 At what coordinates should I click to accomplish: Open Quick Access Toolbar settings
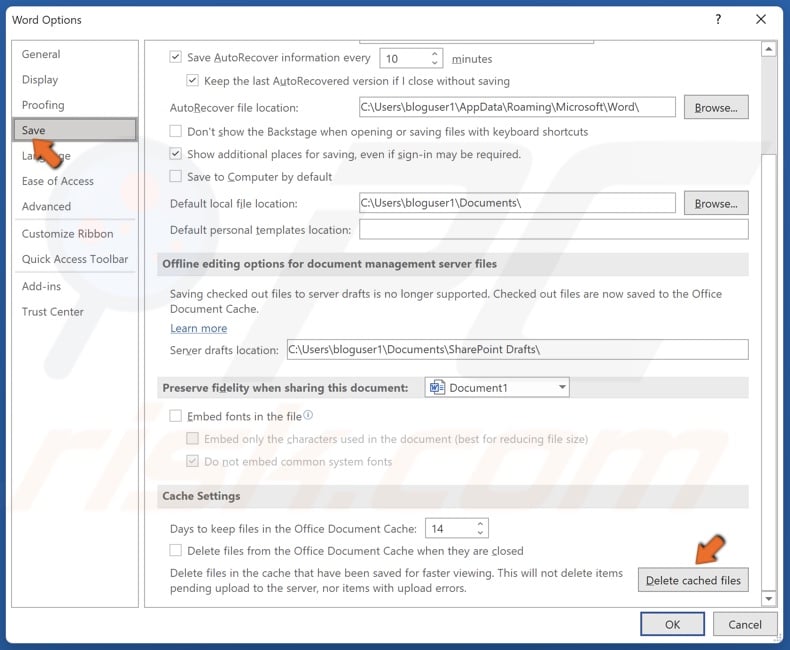[75, 259]
